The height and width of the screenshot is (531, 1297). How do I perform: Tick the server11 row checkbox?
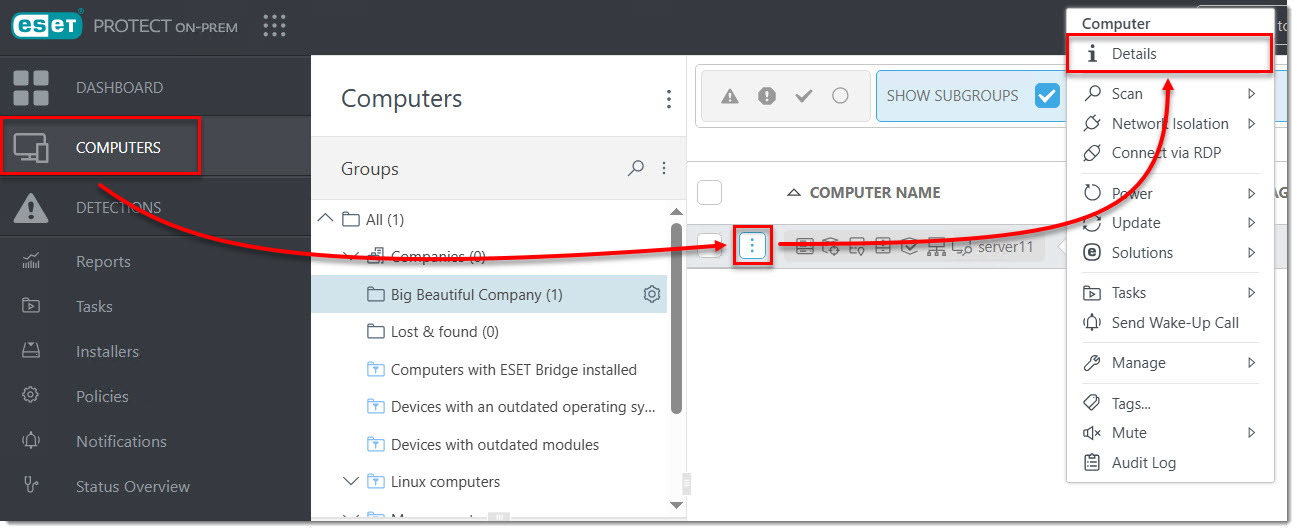click(709, 246)
